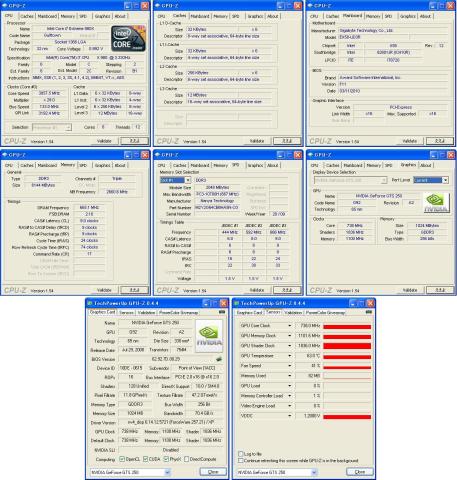
Task: Open the GPU Temperature sensor dropdown arrow
Action: coord(289,356)
